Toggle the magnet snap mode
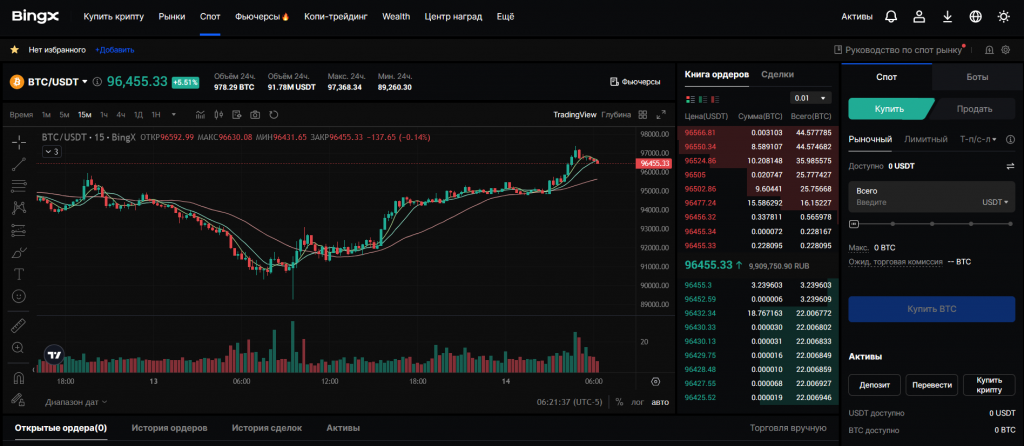Screen dimensions: 1024x446 point(19,377)
